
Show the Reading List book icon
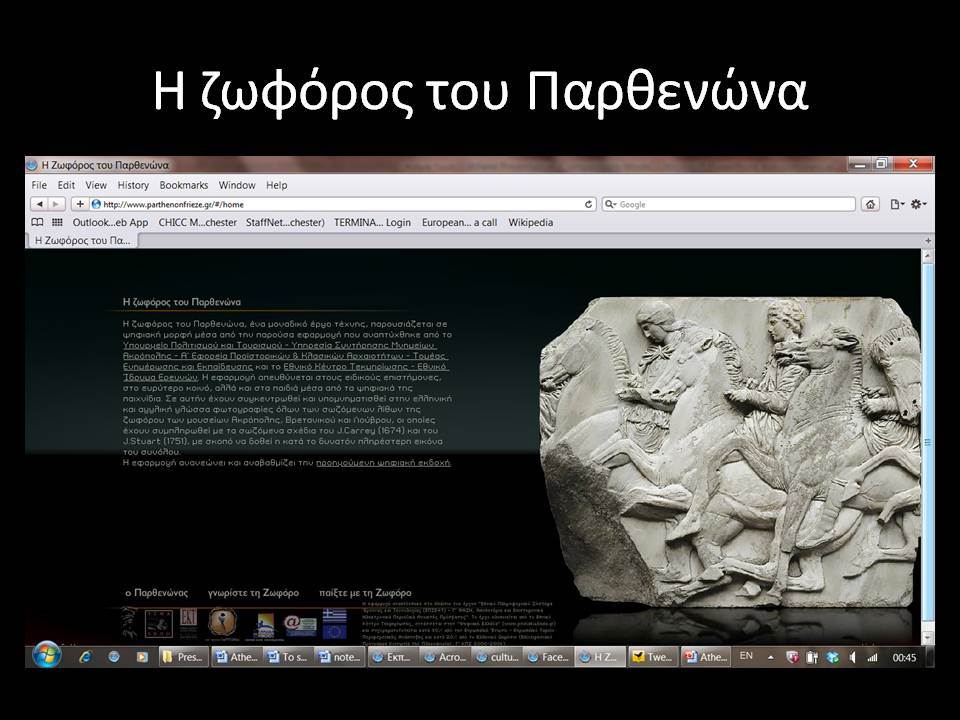pos(37,222)
